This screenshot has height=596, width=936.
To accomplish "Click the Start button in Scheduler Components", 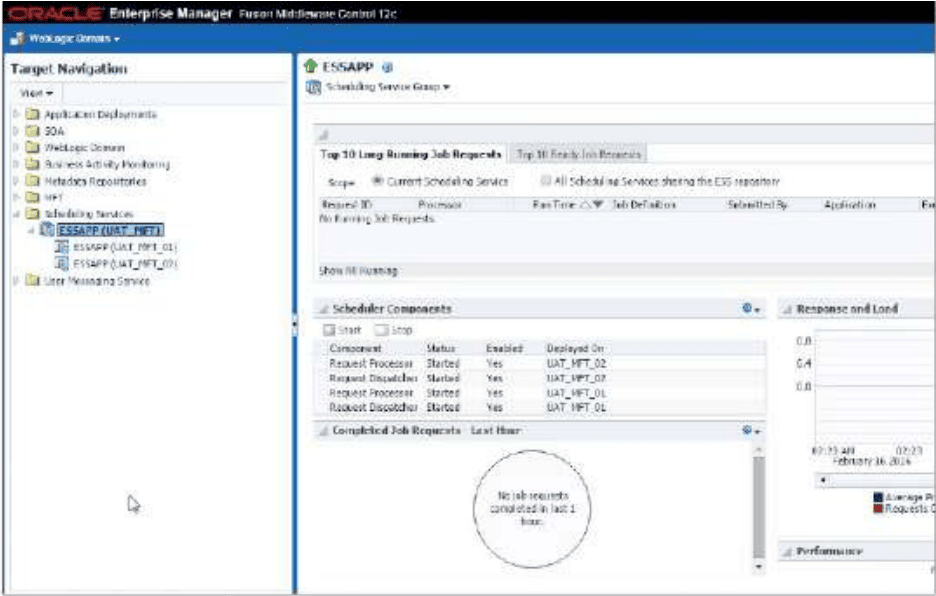I will click(x=342, y=330).
